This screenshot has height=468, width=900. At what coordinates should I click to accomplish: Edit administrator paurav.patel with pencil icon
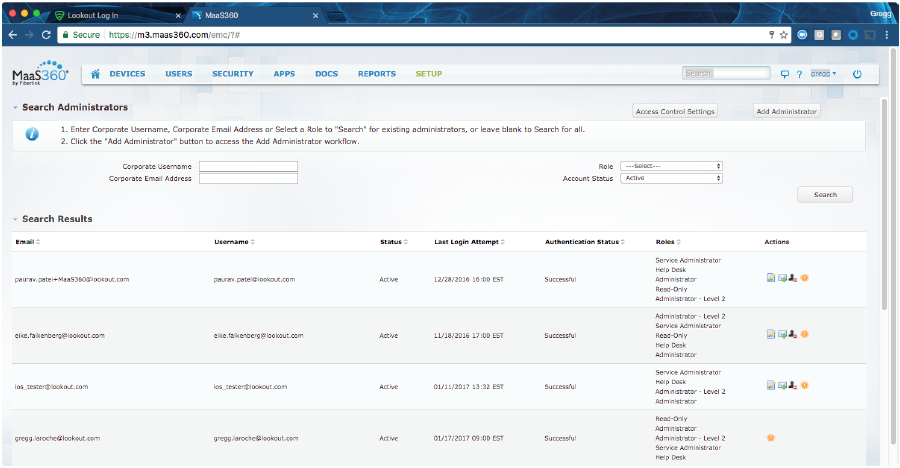771,278
